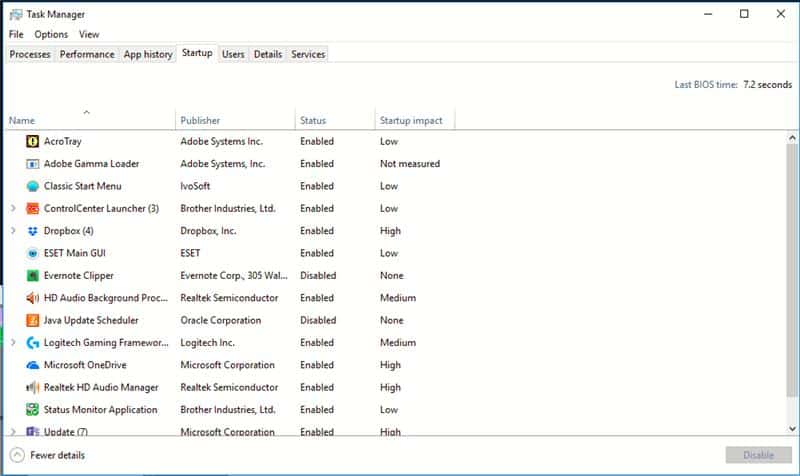Select the Realtek HD Audio Manager icon
800x476 pixels.
[x=32, y=388]
